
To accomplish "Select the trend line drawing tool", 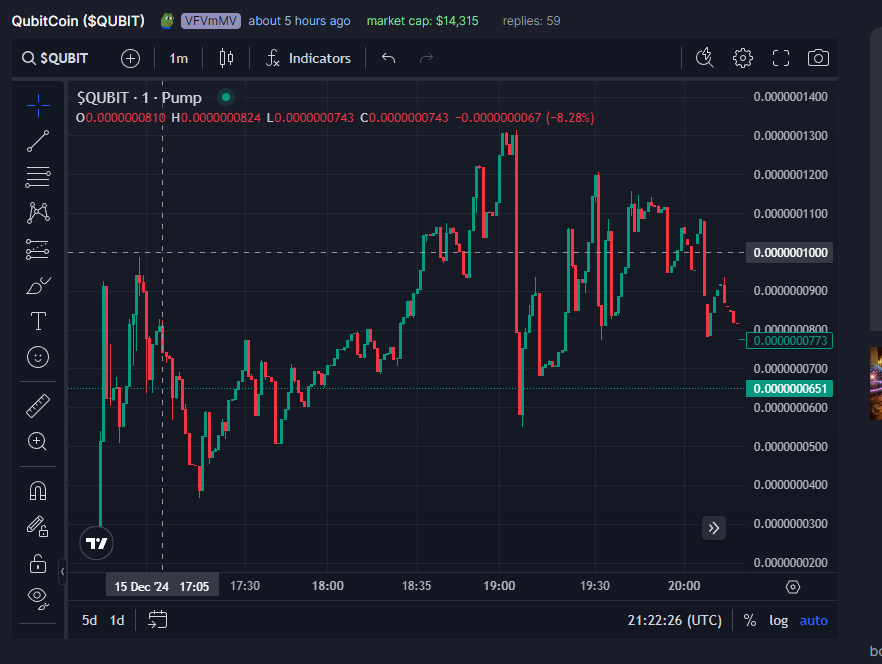I will pos(38,141).
